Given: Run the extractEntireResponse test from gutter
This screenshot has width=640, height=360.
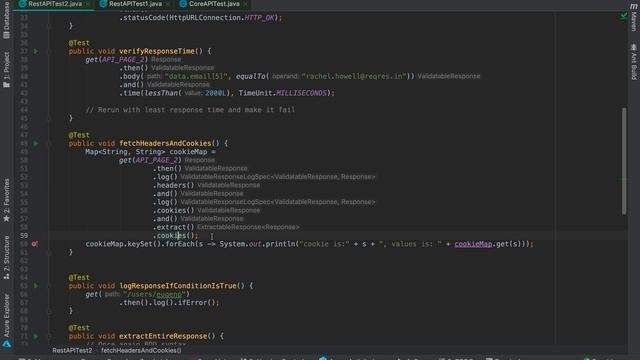Looking at the screenshot, I should [x=36, y=336].
